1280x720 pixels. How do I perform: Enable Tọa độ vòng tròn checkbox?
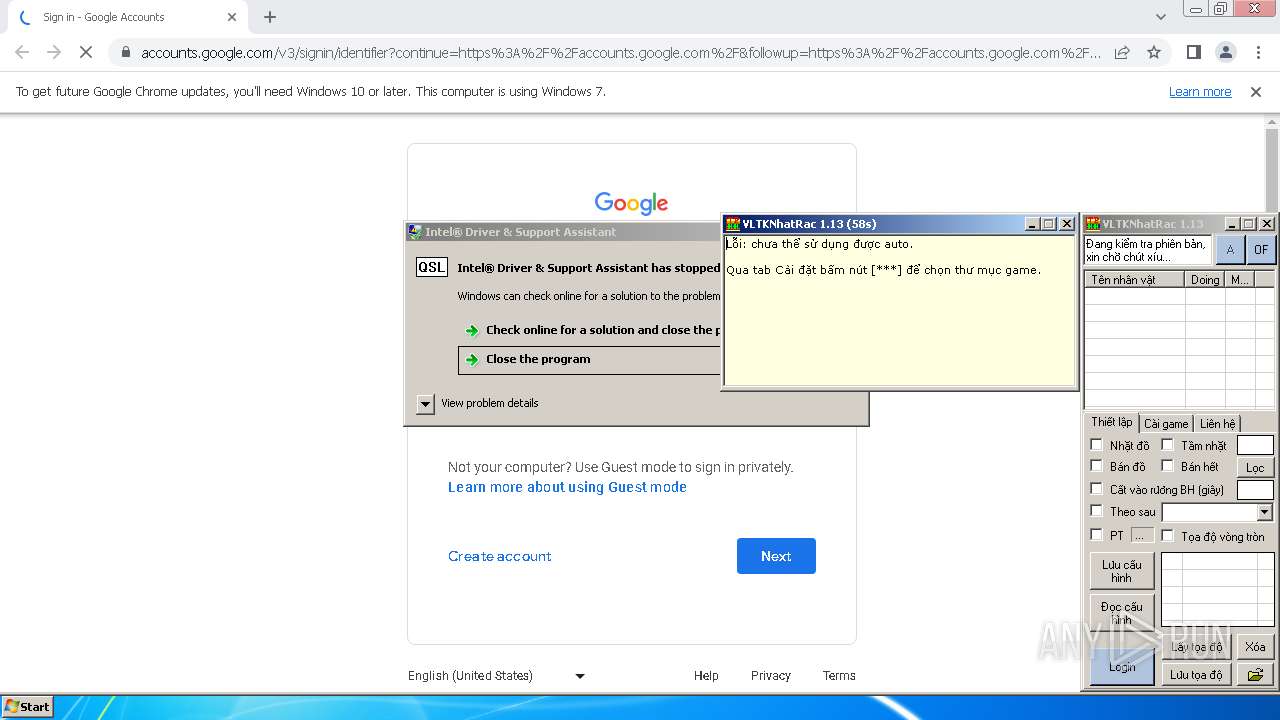tap(1167, 536)
